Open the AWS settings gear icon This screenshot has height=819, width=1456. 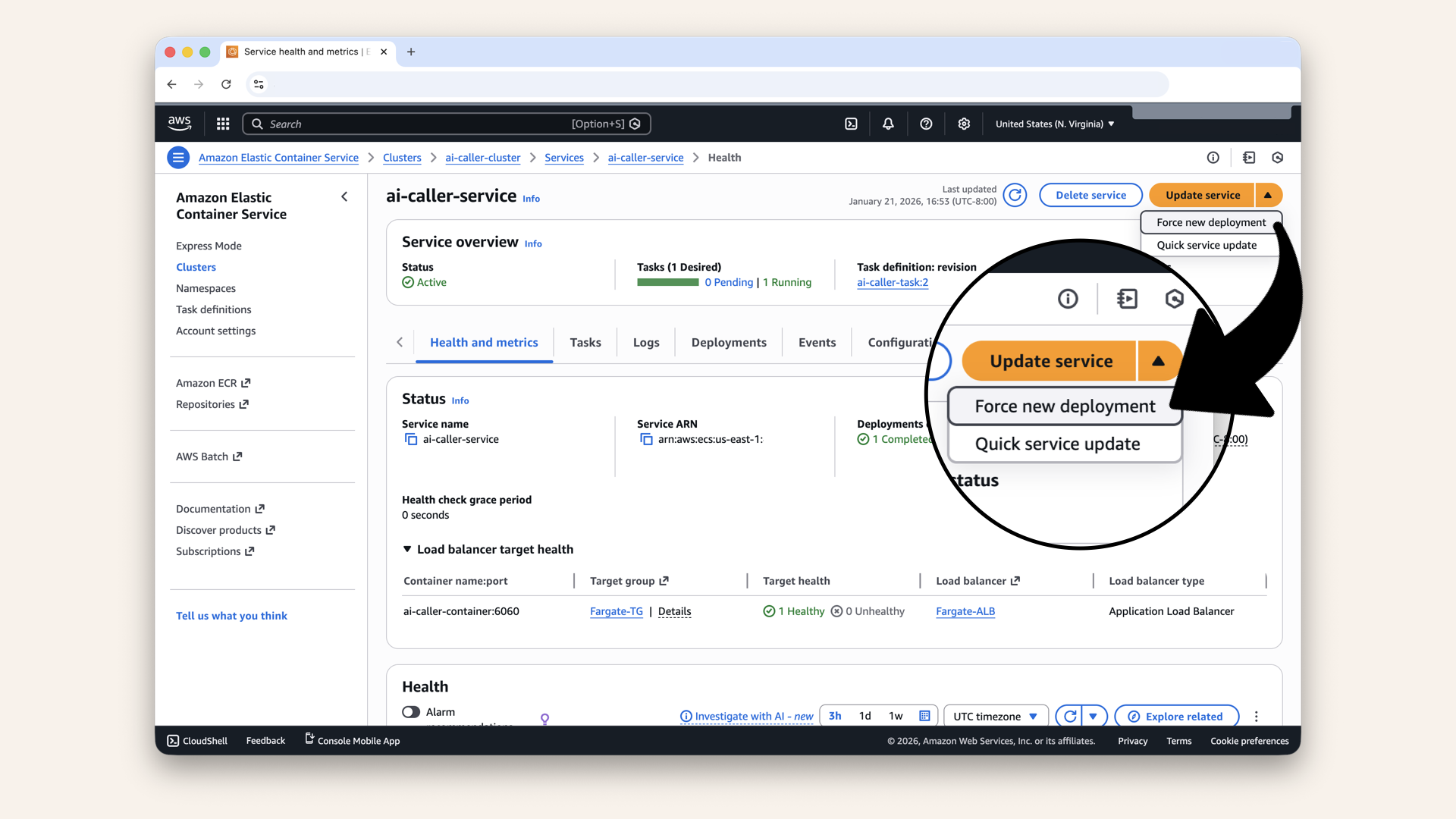tap(963, 123)
